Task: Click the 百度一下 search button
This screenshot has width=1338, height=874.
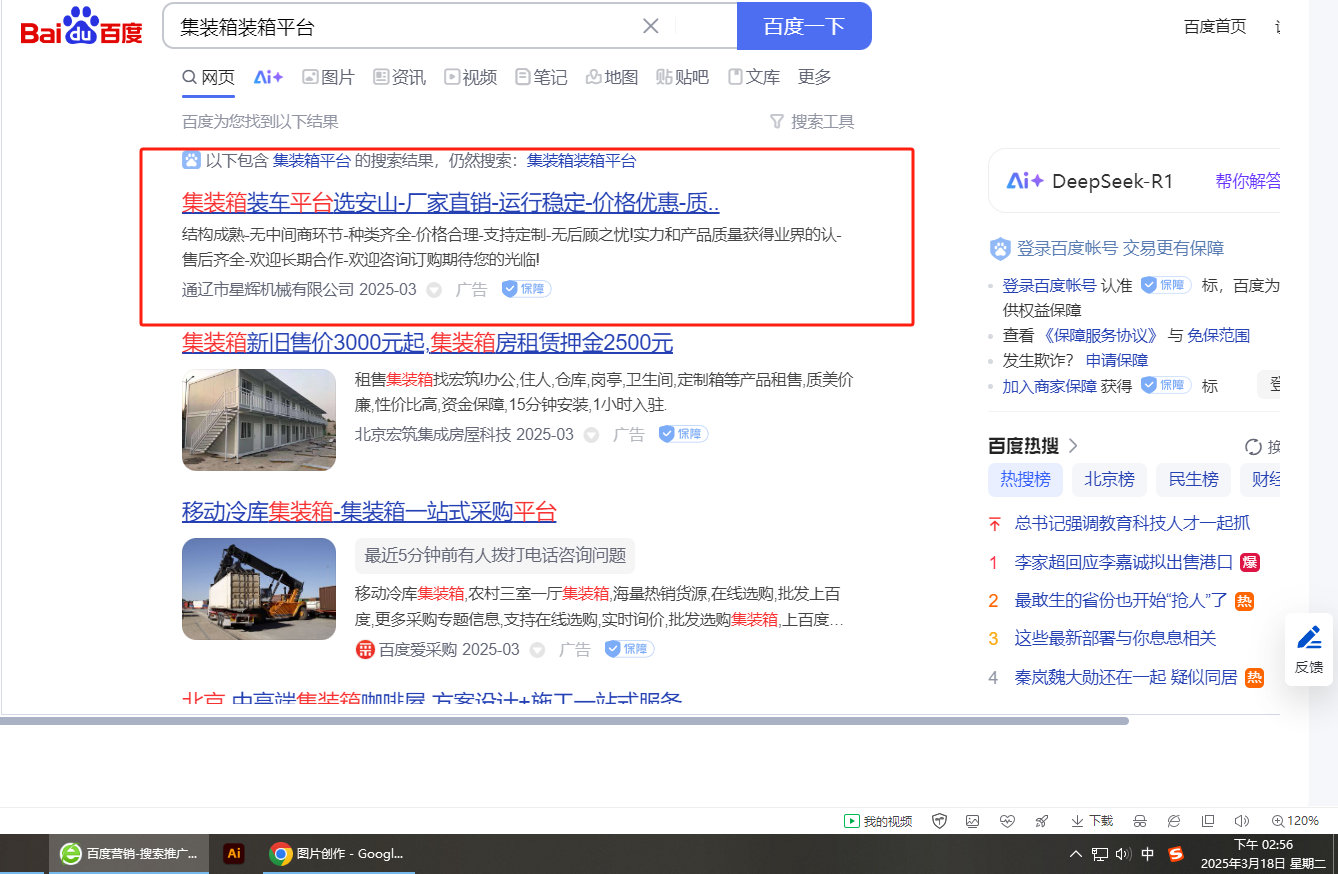Action: click(804, 26)
